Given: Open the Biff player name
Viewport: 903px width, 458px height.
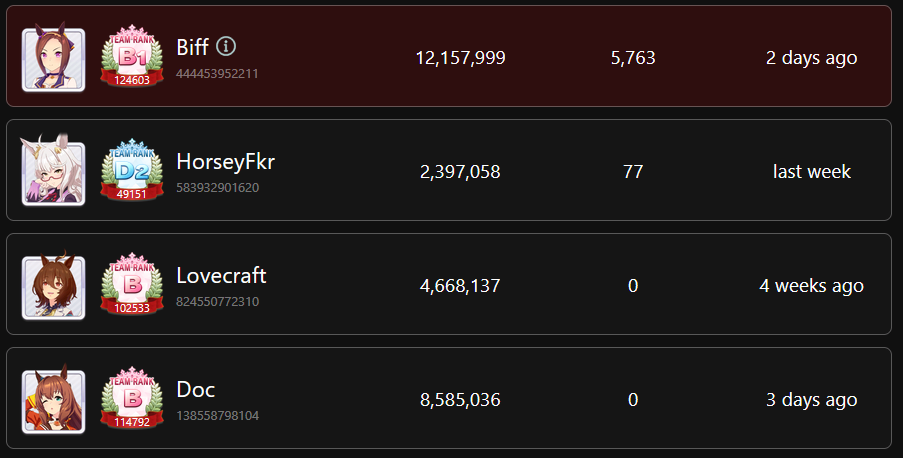Looking at the screenshot, I should 192,47.
